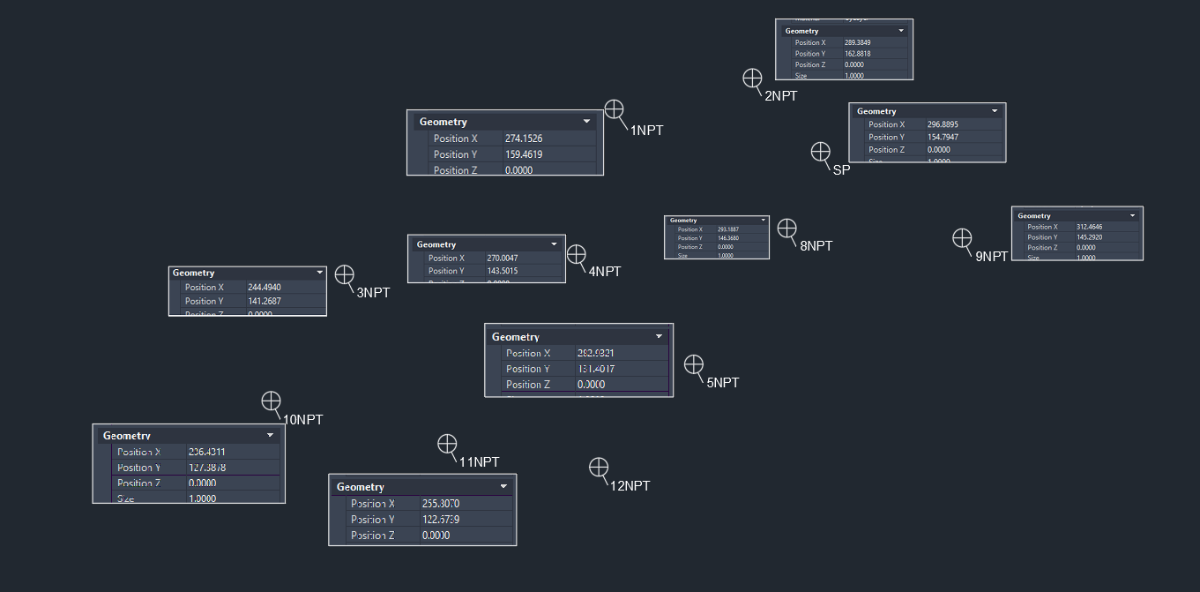This screenshot has height=592, width=1200.
Task: Click the 8NPT point marker circle
Action: click(x=787, y=228)
